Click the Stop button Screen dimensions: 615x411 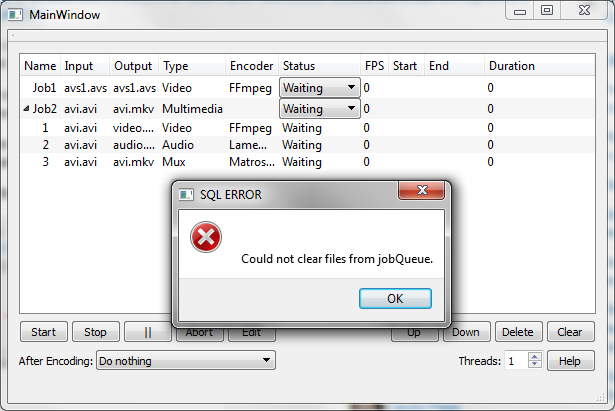tap(95, 332)
